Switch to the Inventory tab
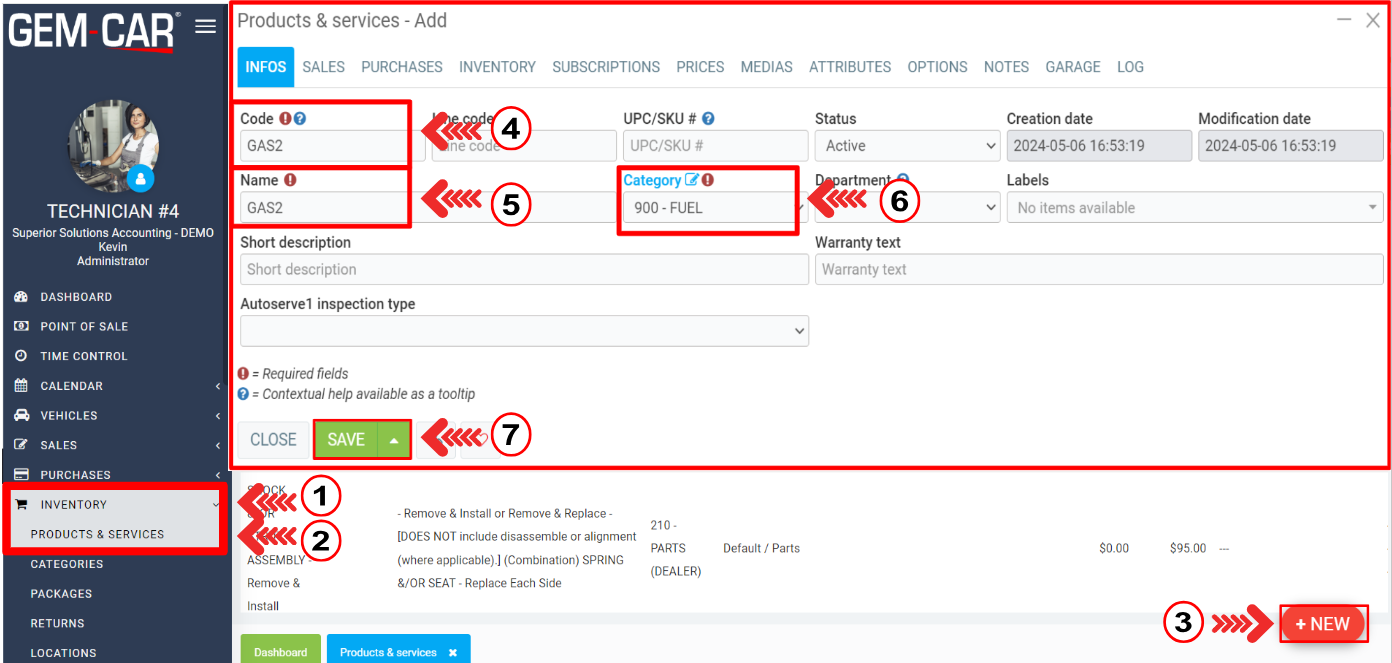Image resolution: width=1392 pixels, height=663 pixels. tap(497, 67)
